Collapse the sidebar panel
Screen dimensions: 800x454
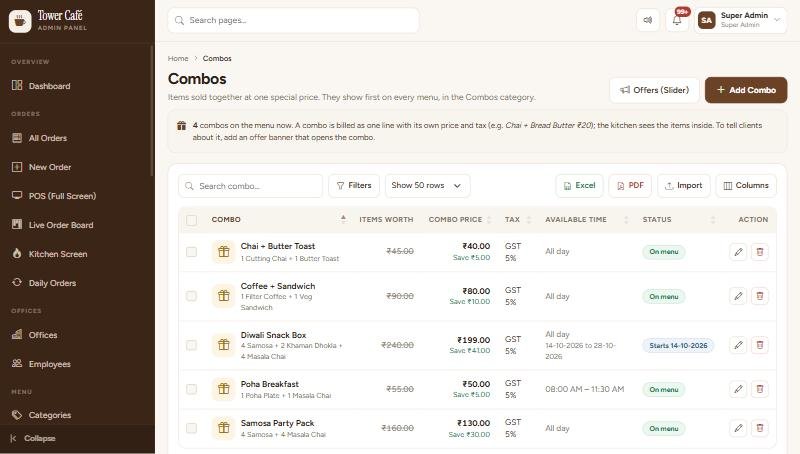tap(40, 438)
